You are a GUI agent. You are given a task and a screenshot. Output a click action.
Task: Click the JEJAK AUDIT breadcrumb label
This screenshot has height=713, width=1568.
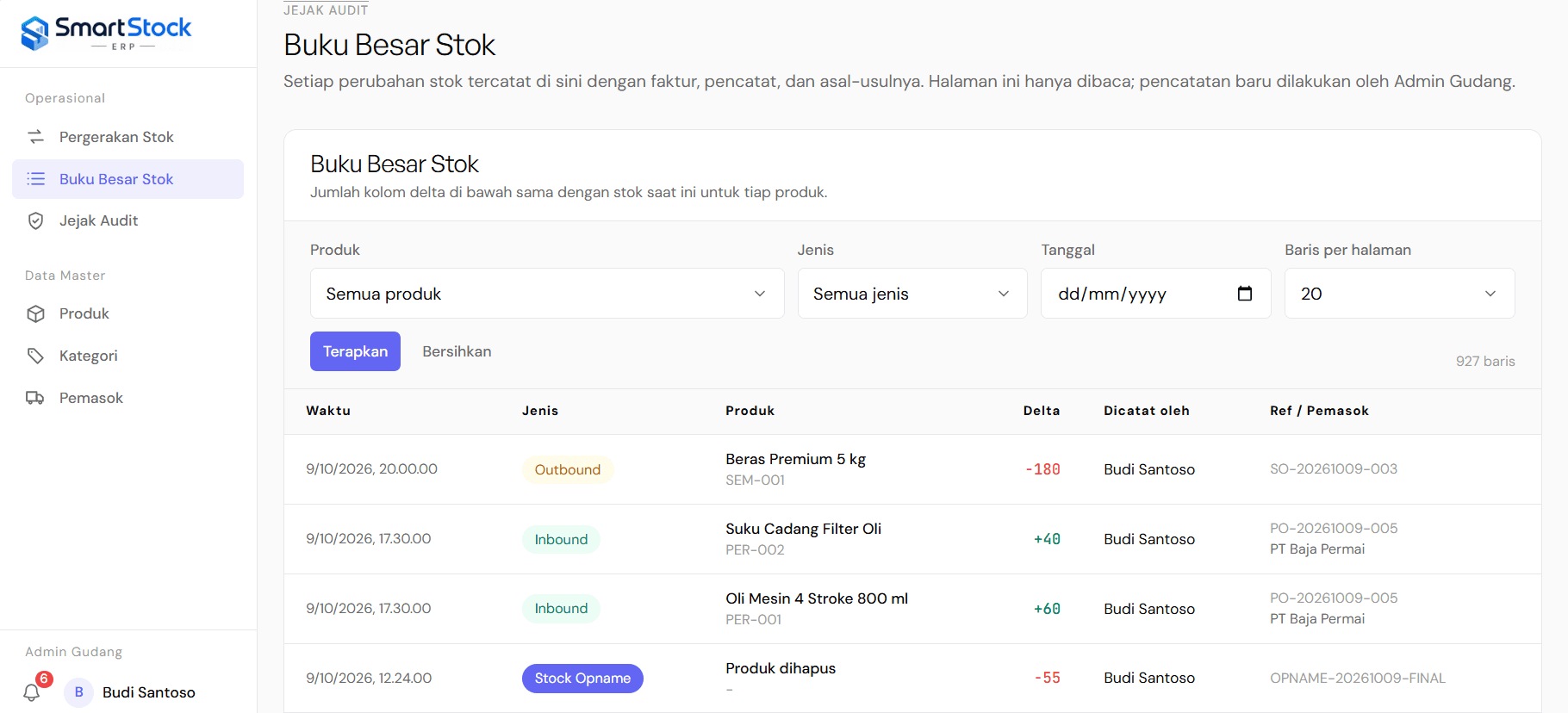point(326,10)
